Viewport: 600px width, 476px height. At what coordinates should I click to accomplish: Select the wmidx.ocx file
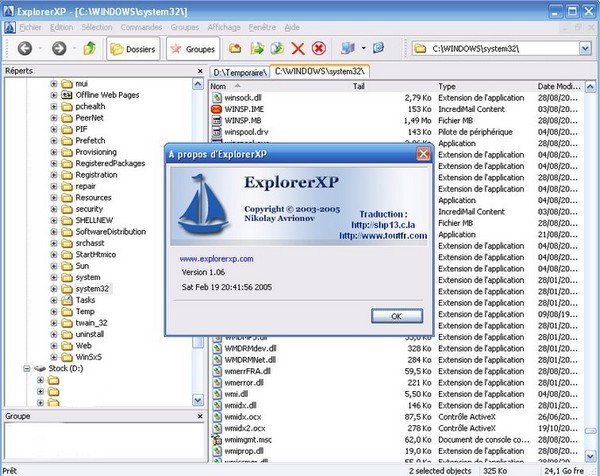[x=243, y=417]
